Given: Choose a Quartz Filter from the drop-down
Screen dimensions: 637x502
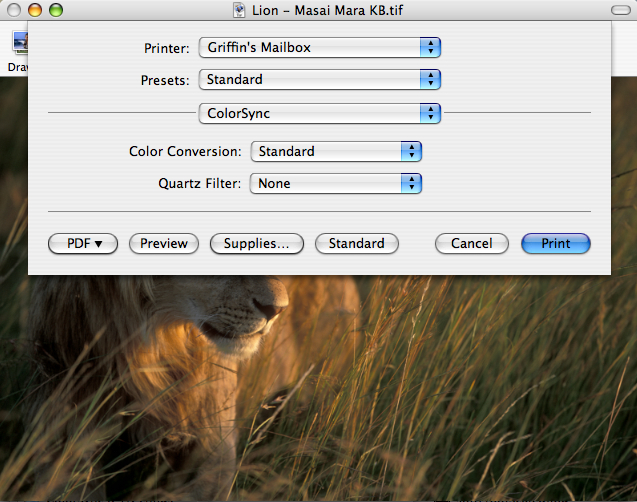Looking at the screenshot, I should pyautogui.click(x=335, y=184).
